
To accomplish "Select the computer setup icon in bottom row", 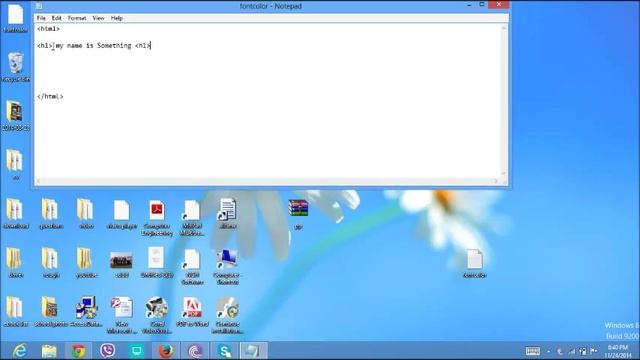I will (x=86, y=312).
